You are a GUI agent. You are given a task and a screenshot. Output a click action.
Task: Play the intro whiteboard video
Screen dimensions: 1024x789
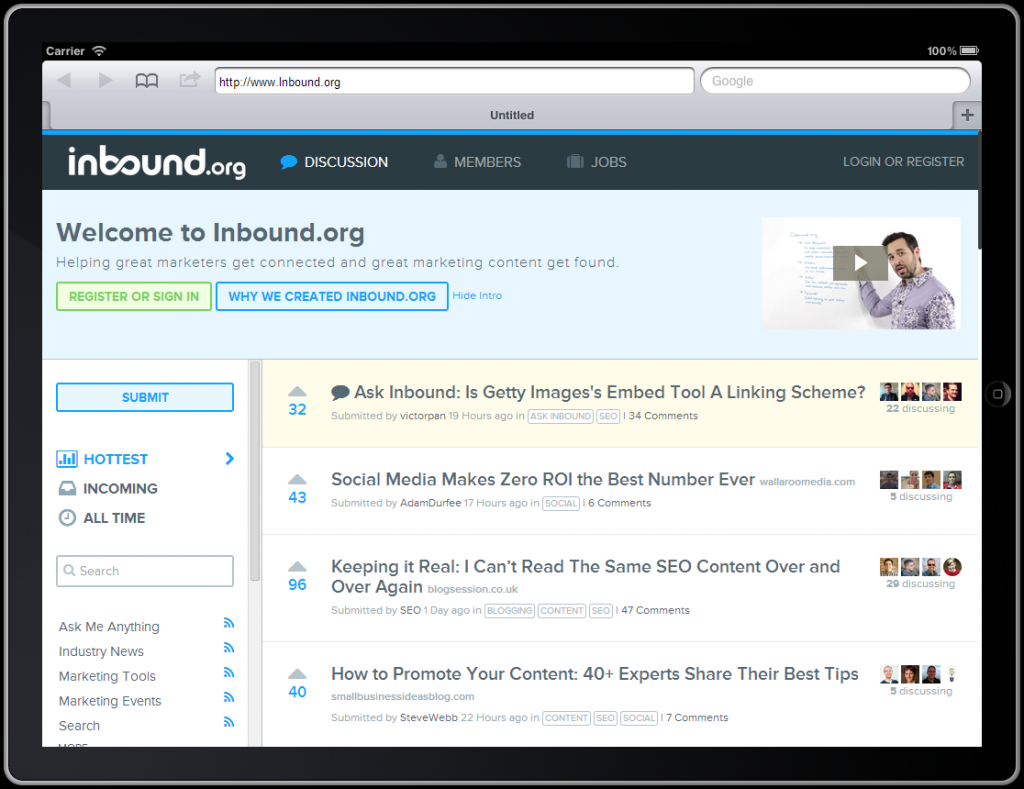point(860,263)
